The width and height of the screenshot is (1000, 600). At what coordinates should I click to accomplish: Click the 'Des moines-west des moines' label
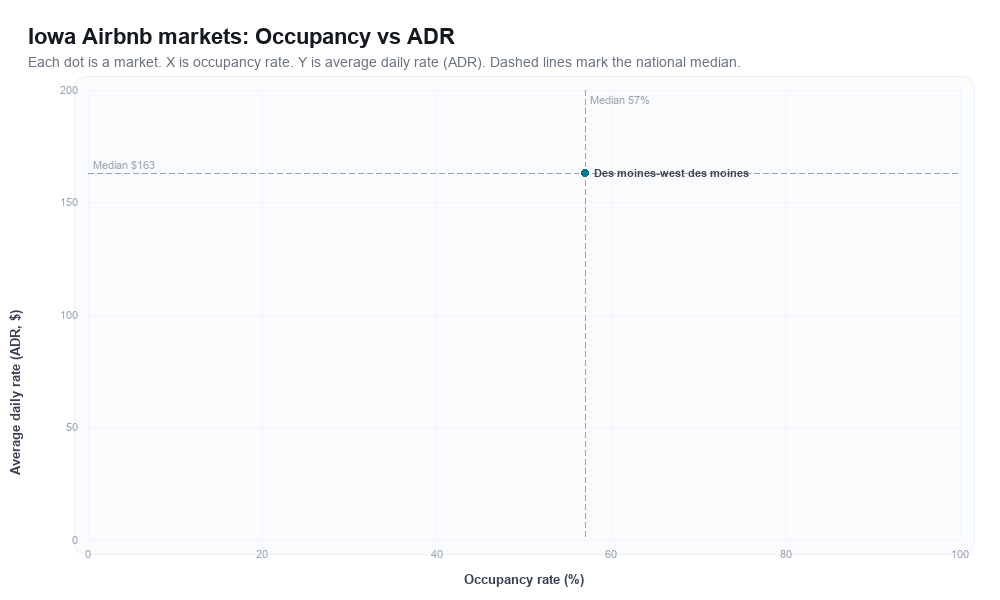(x=671, y=173)
